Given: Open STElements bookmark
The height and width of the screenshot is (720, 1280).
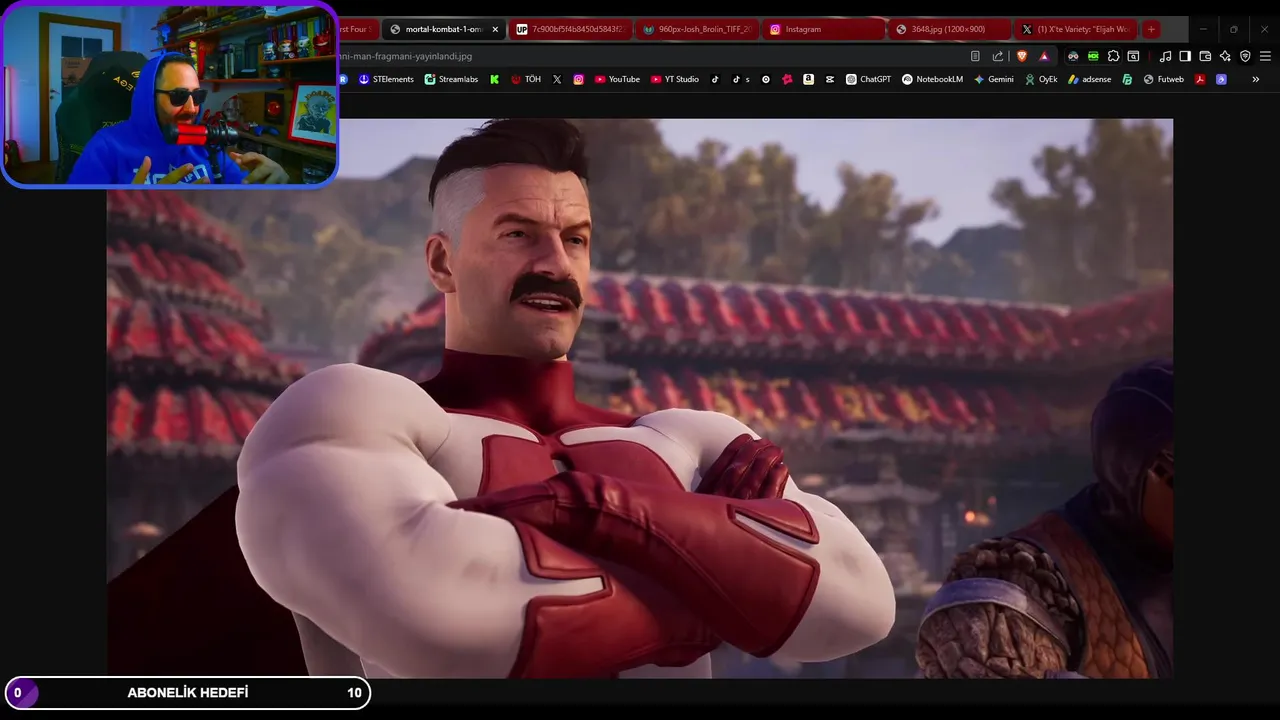Looking at the screenshot, I should click(386, 79).
